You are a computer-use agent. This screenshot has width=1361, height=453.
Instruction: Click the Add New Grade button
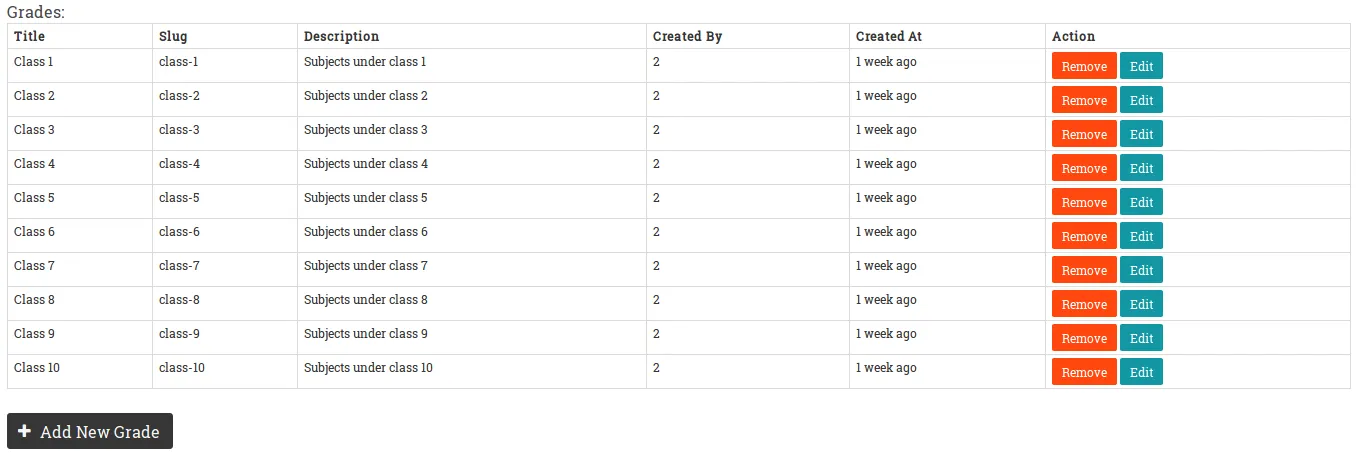coord(90,431)
